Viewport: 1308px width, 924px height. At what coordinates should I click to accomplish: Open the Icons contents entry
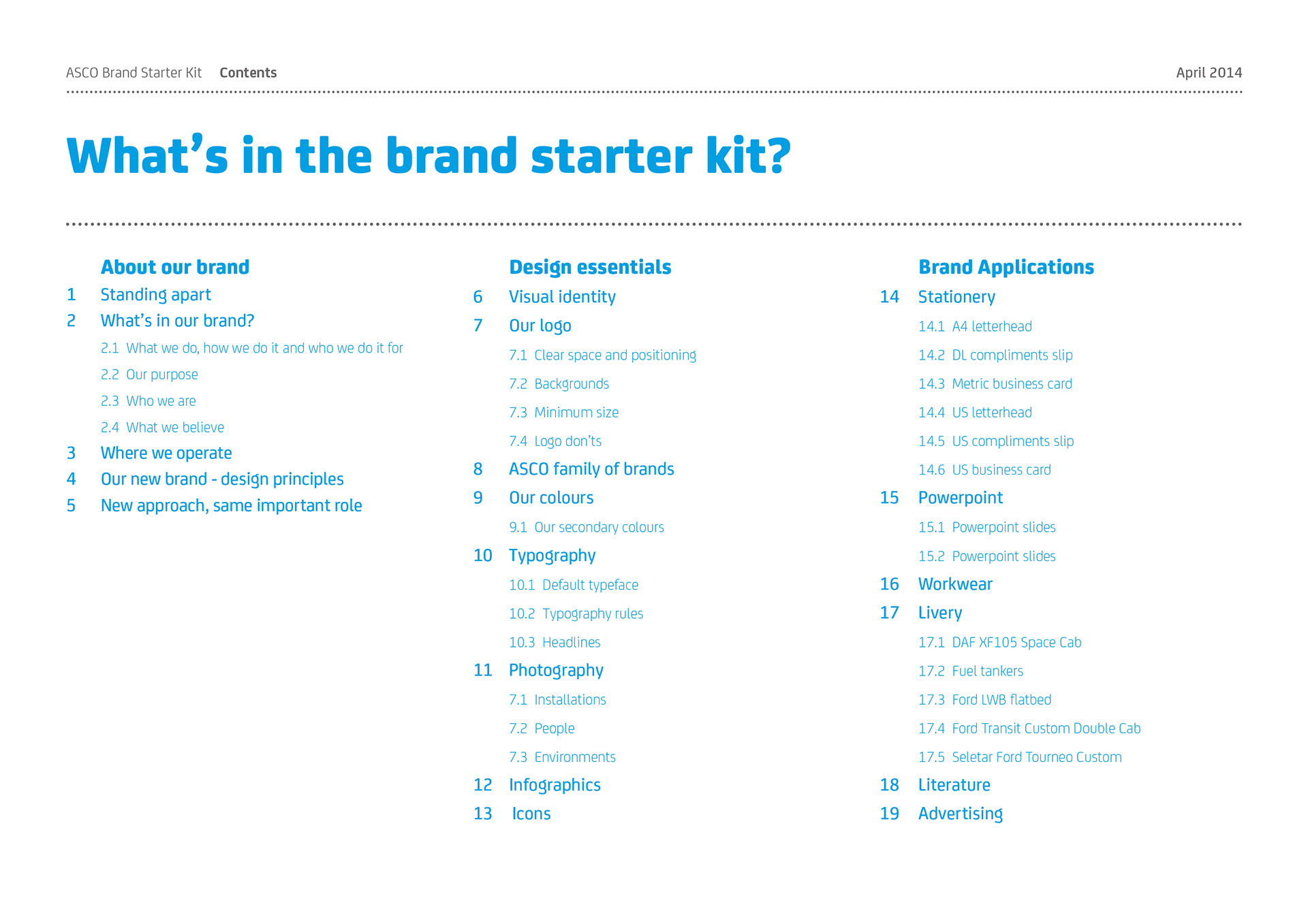coord(531,814)
